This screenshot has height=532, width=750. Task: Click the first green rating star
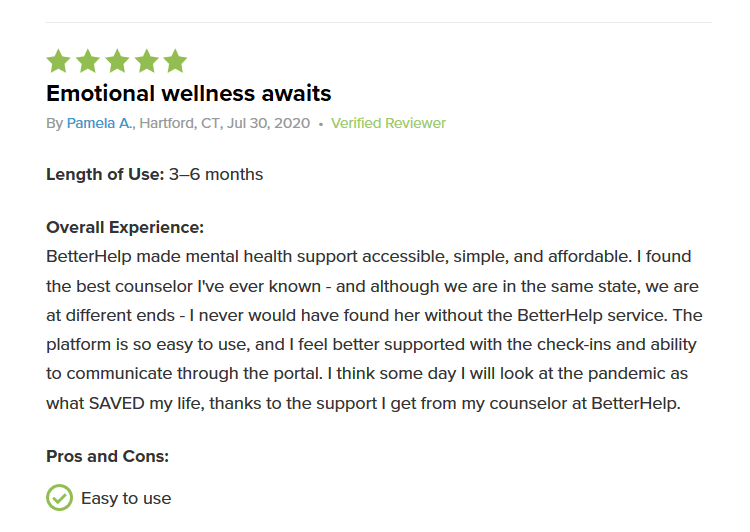58,61
